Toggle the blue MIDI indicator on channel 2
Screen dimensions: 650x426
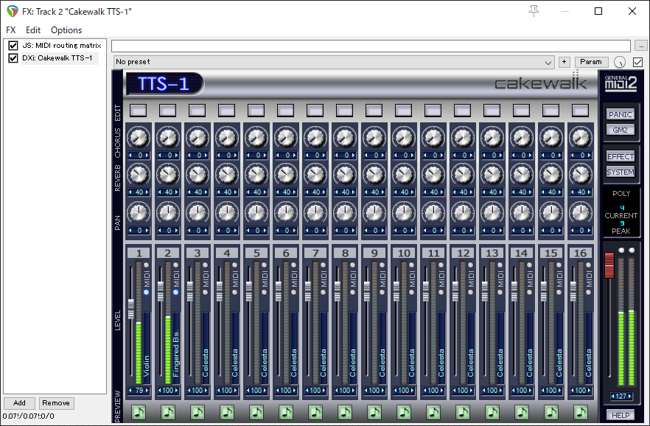click(176, 292)
